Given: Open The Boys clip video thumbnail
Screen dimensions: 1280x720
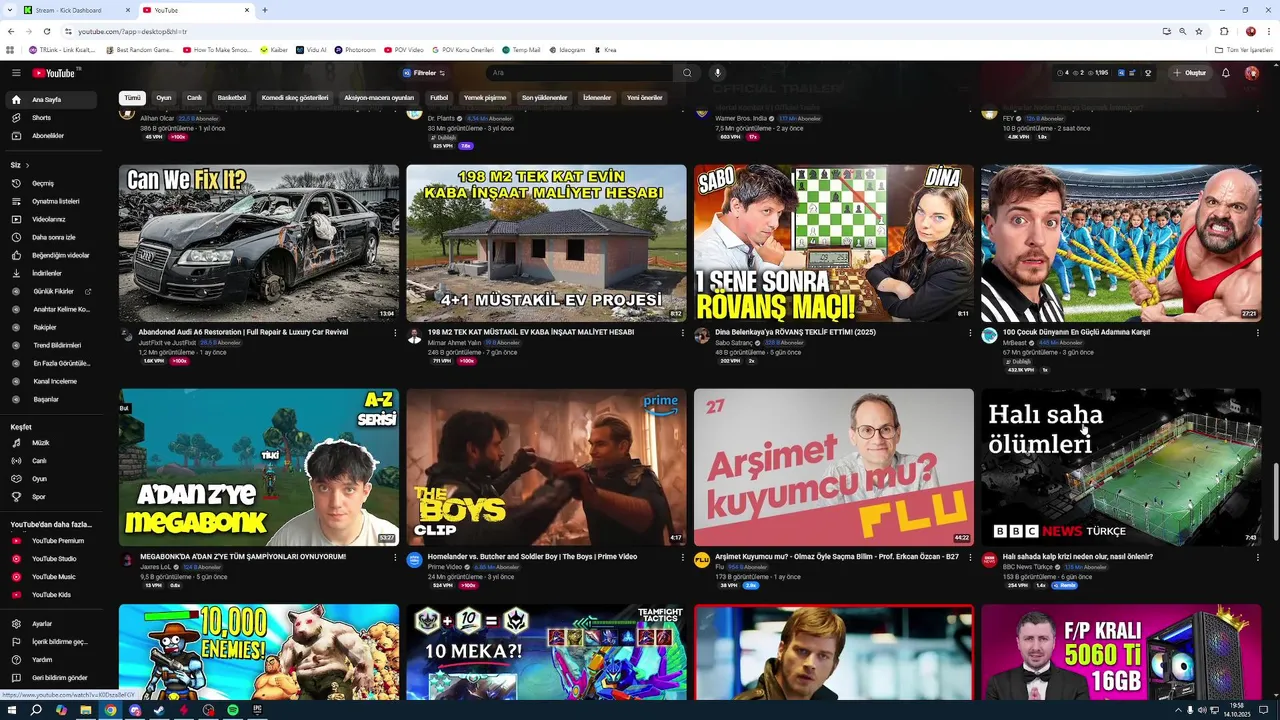Looking at the screenshot, I should pos(546,467).
